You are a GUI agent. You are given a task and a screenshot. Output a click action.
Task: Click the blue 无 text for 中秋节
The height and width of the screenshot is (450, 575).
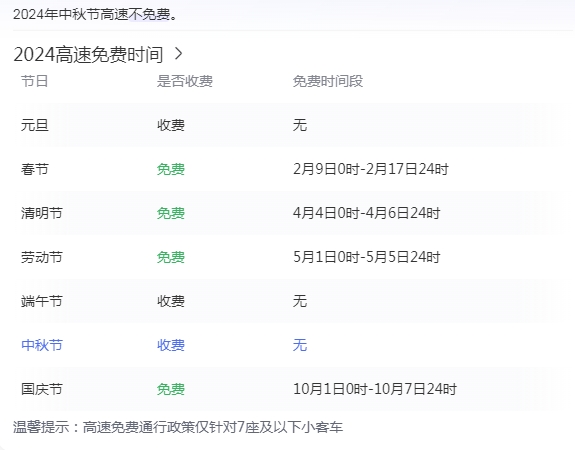pos(300,345)
